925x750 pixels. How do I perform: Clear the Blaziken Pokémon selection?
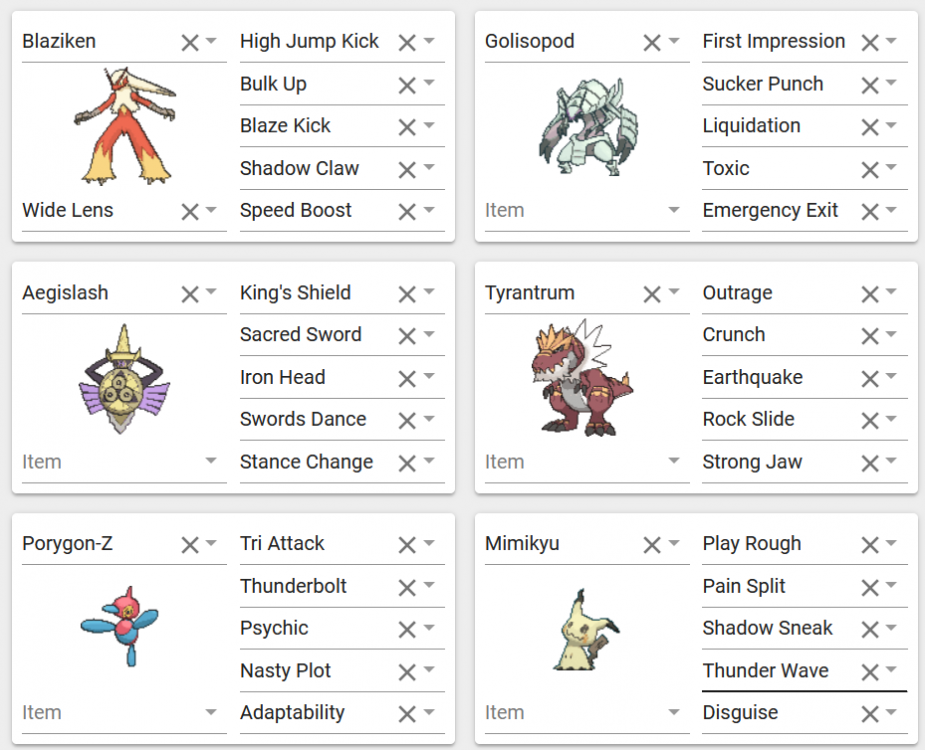click(x=190, y=42)
